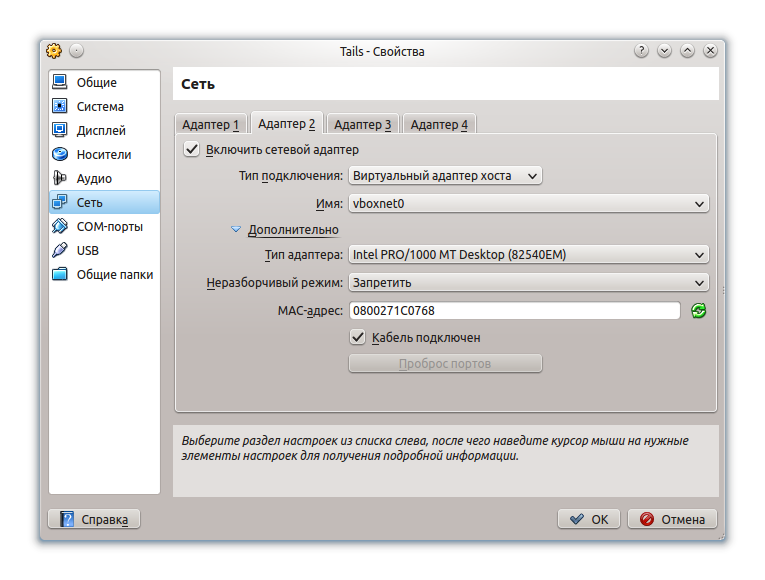This screenshot has width=765, height=580.
Task: Select the Система chip icon
Action: pos(60,106)
